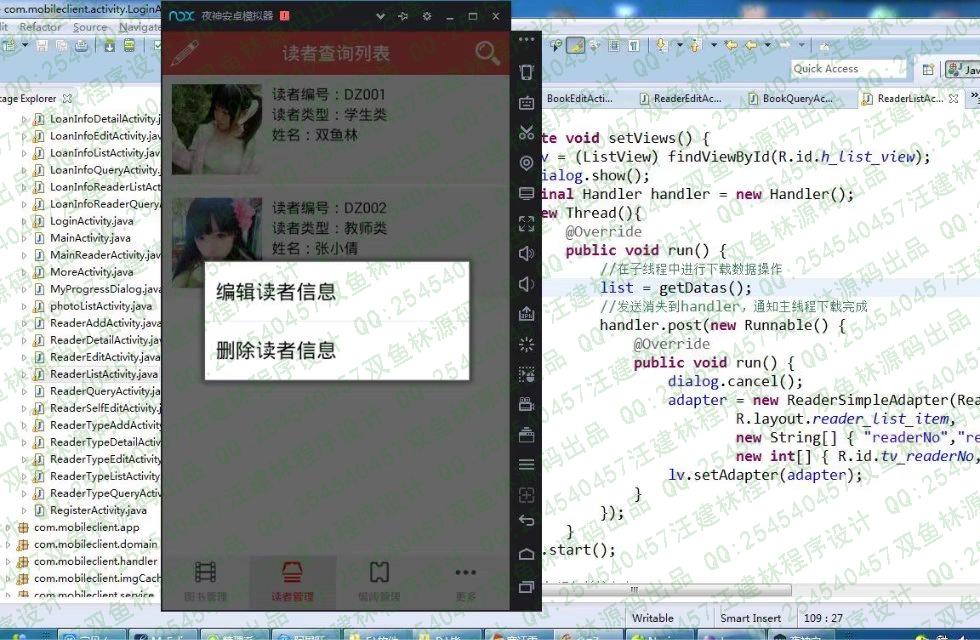Select the Java perspective button
Viewport: 980px width, 640px height.
click(x=964, y=69)
